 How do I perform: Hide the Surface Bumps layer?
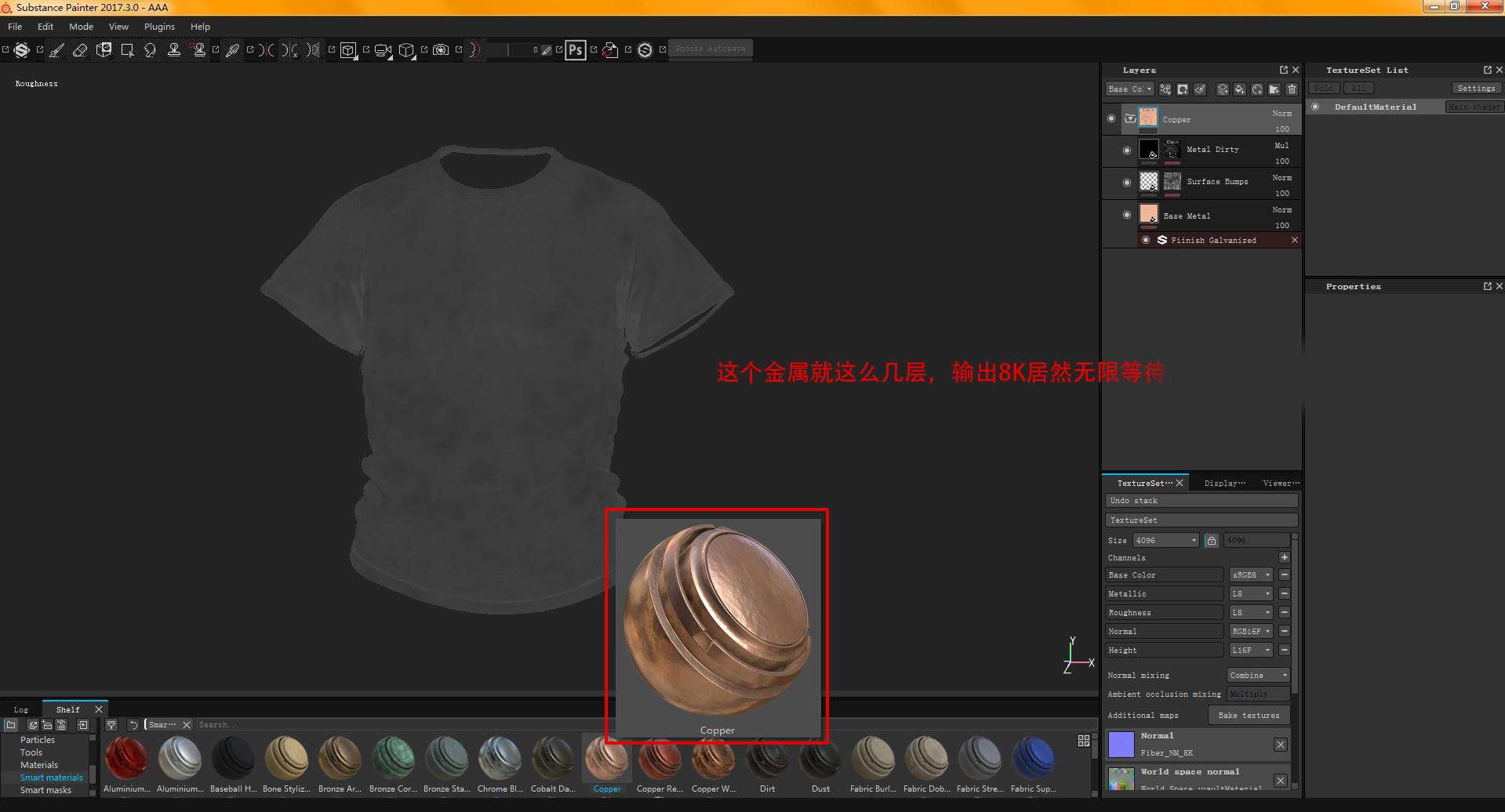click(1127, 182)
